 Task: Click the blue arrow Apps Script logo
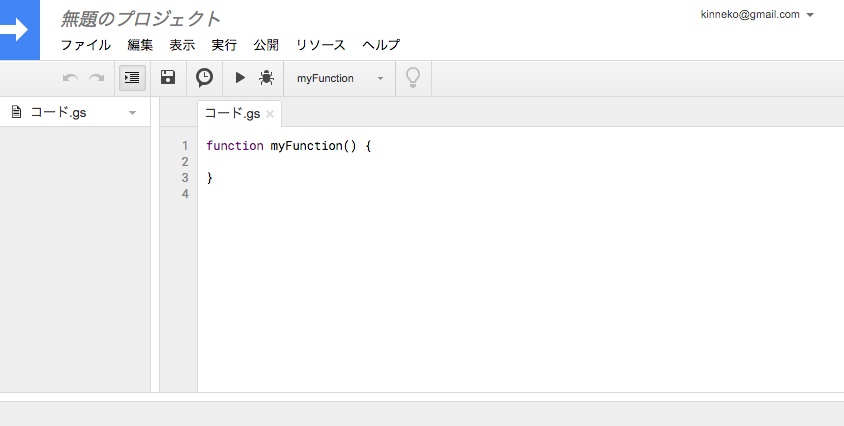point(18,30)
